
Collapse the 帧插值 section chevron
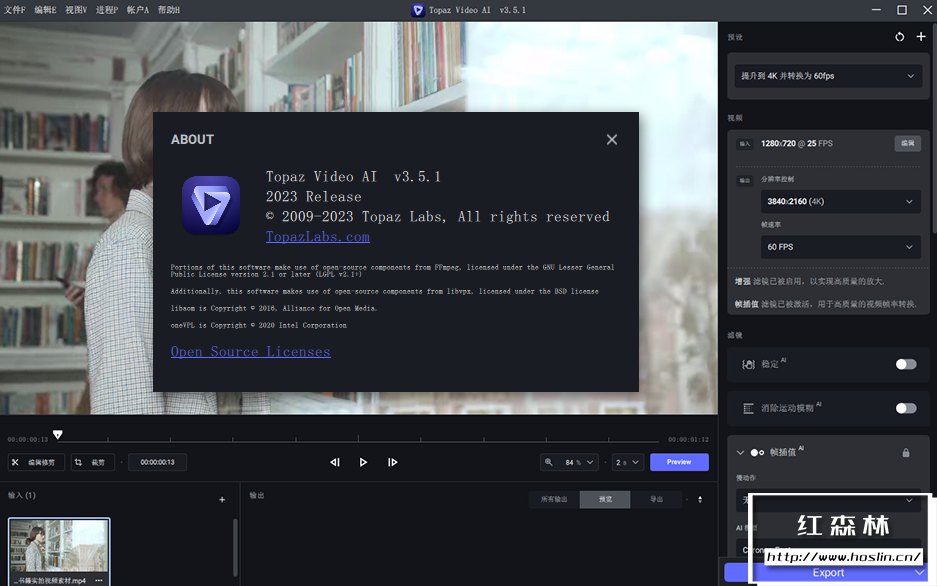point(740,453)
